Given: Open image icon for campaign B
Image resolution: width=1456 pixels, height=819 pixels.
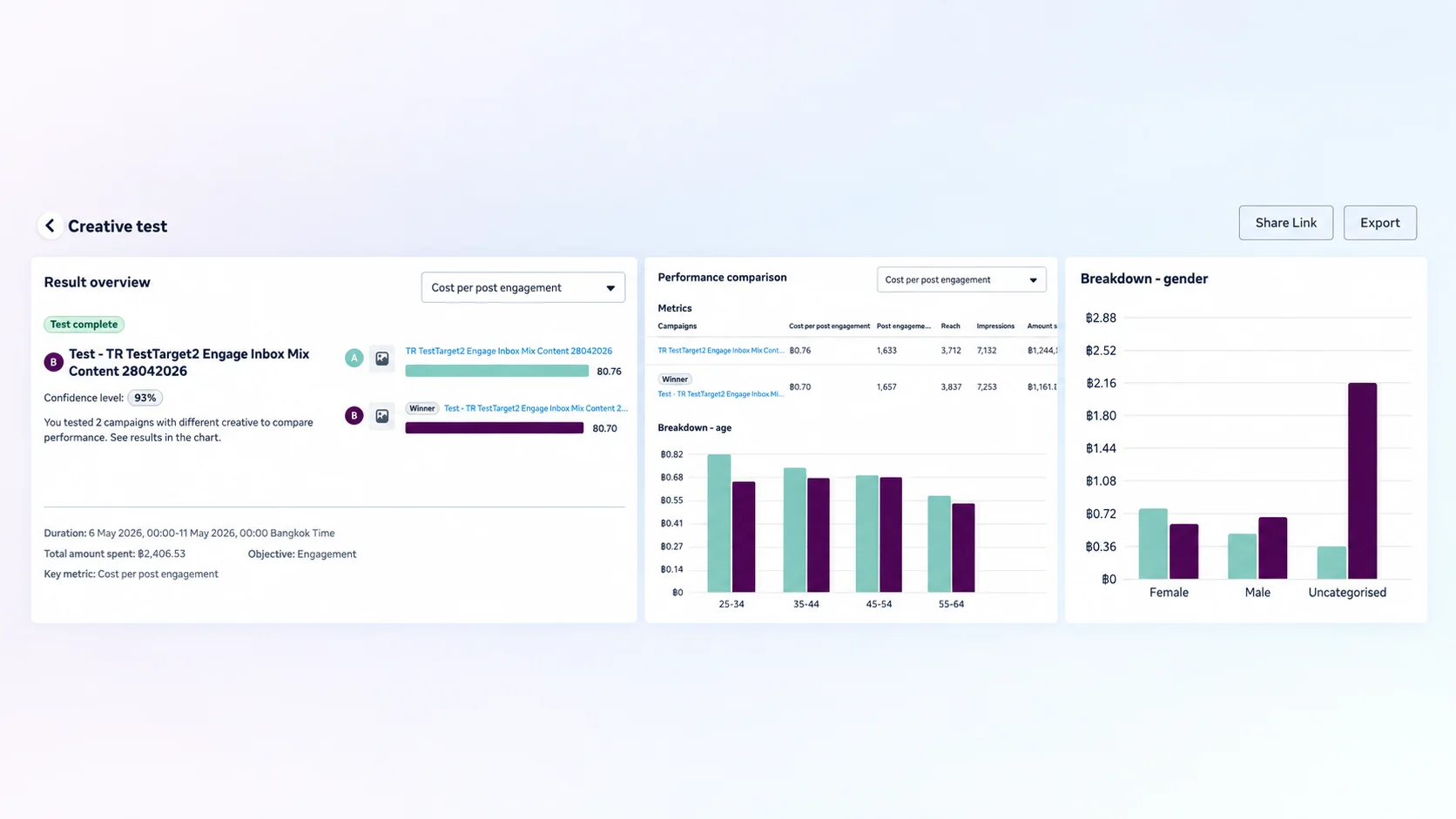Looking at the screenshot, I should 381,416.
